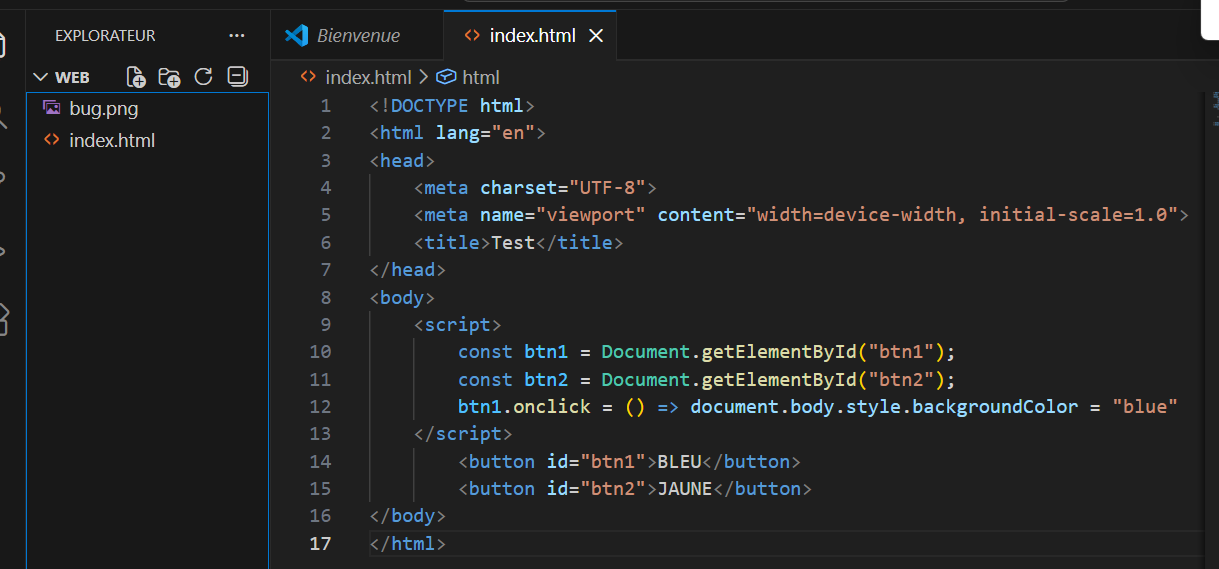Click line number 12 in the gutter
Viewport: 1219px width, 569px height.
click(320, 406)
